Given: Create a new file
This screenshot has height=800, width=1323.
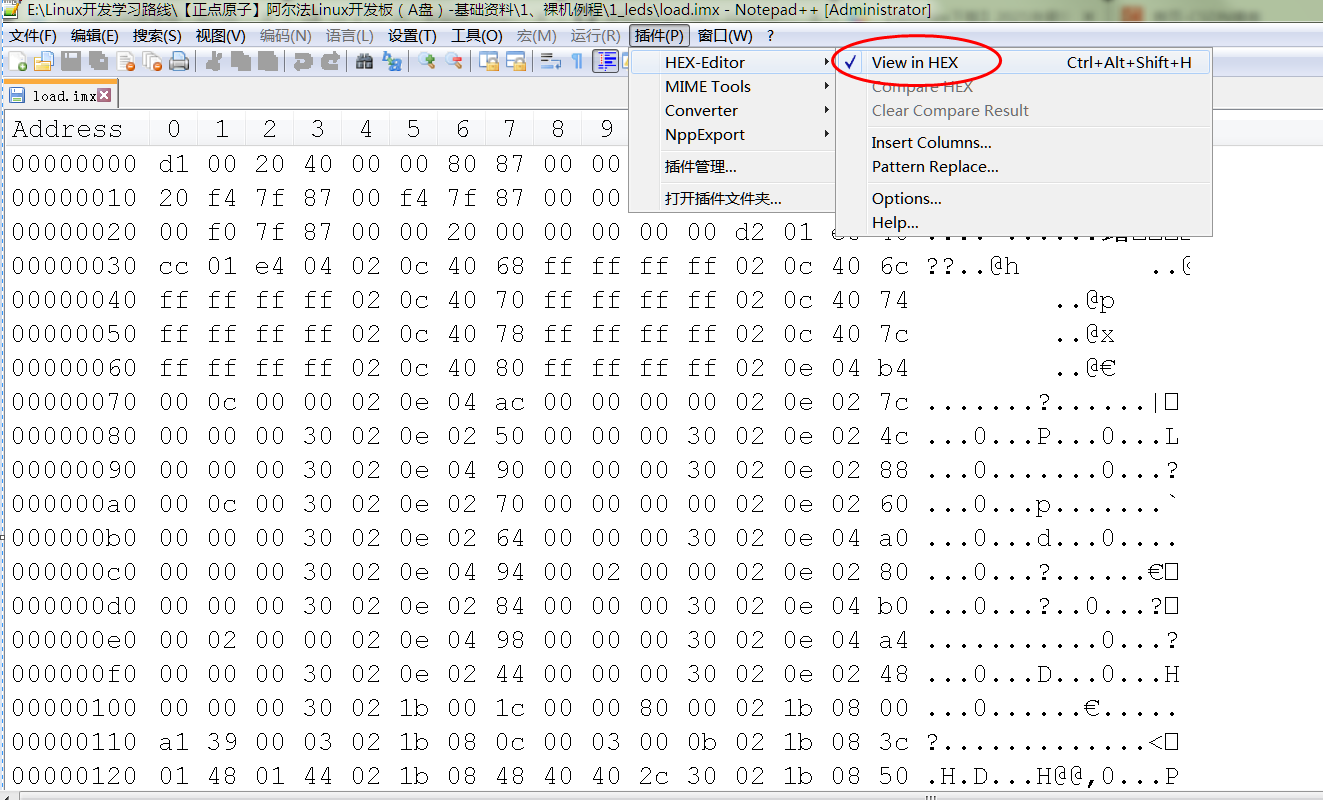Looking at the screenshot, I should click(20, 61).
